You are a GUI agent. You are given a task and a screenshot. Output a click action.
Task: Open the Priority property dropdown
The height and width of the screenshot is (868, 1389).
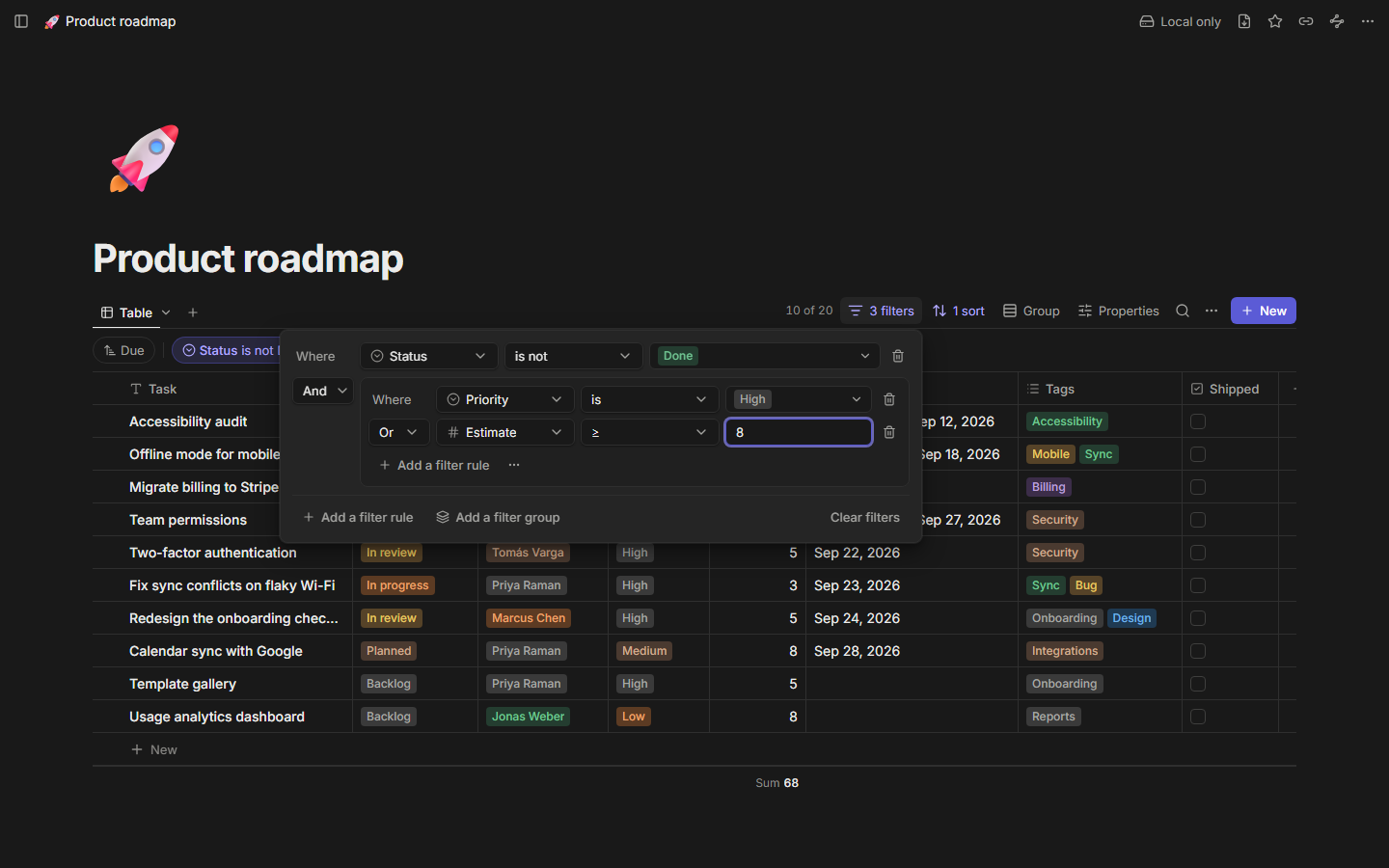coord(505,399)
